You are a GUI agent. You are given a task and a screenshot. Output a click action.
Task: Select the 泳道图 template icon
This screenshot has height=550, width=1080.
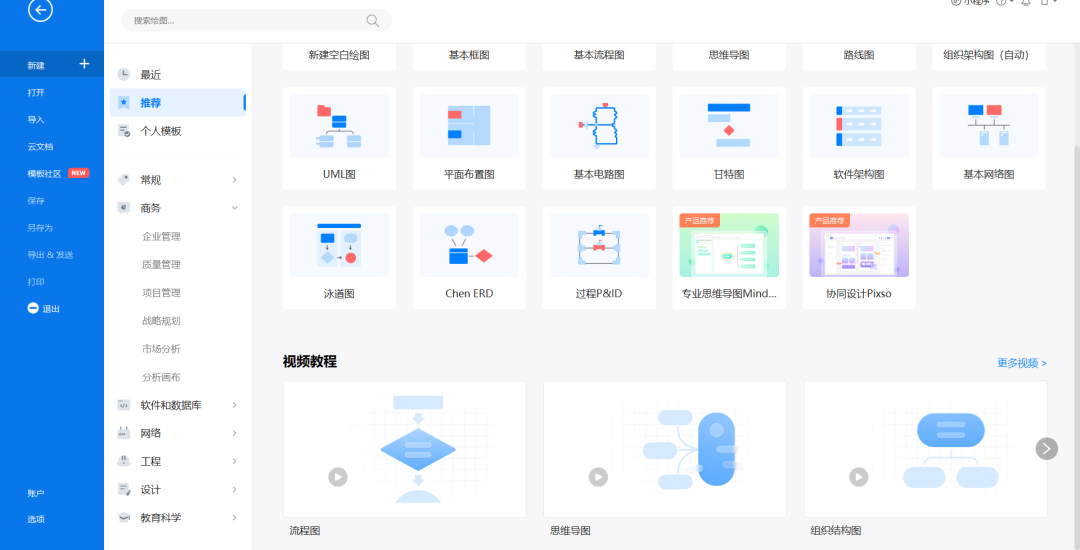click(x=340, y=245)
